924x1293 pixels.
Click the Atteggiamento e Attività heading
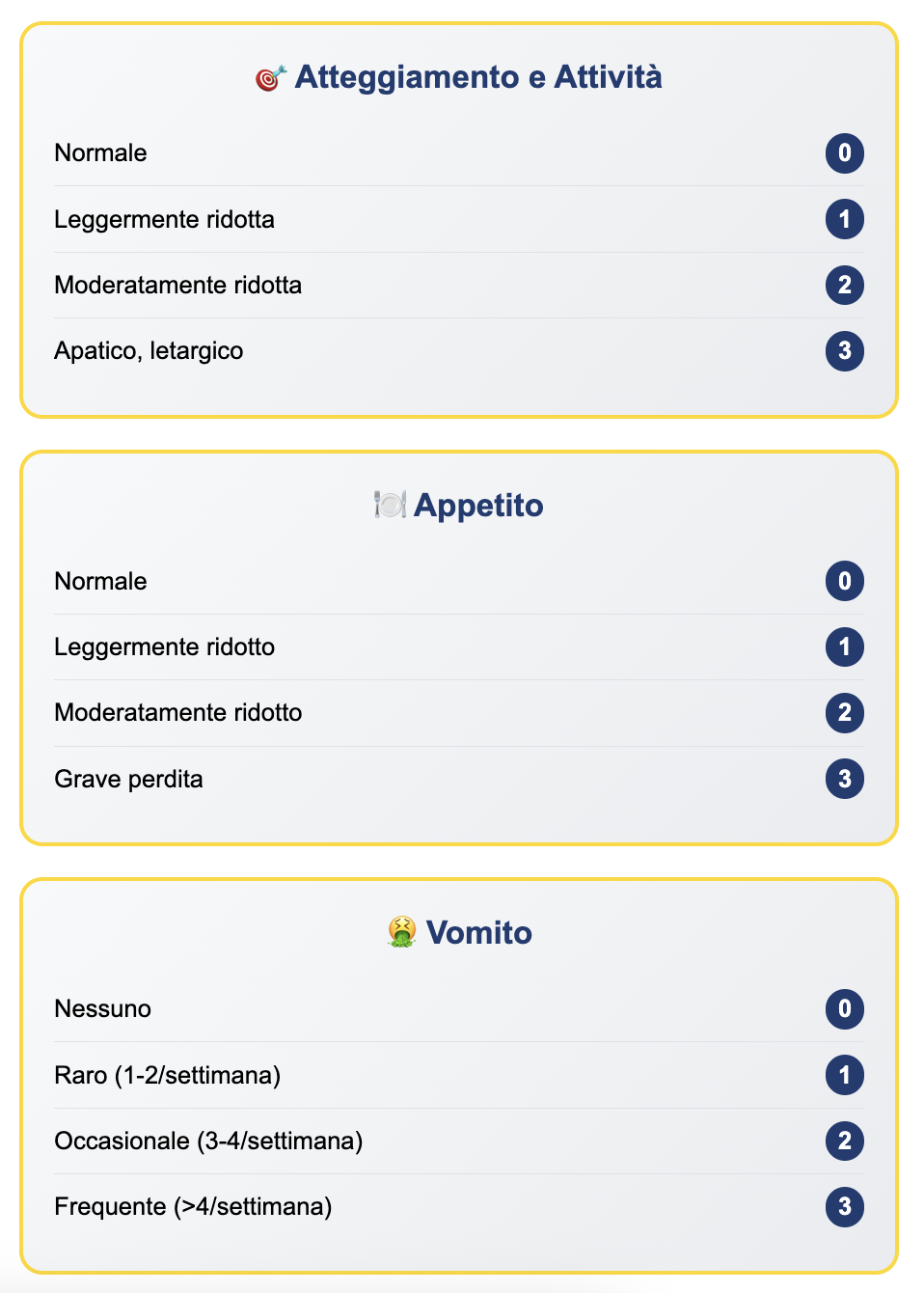click(478, 77)
